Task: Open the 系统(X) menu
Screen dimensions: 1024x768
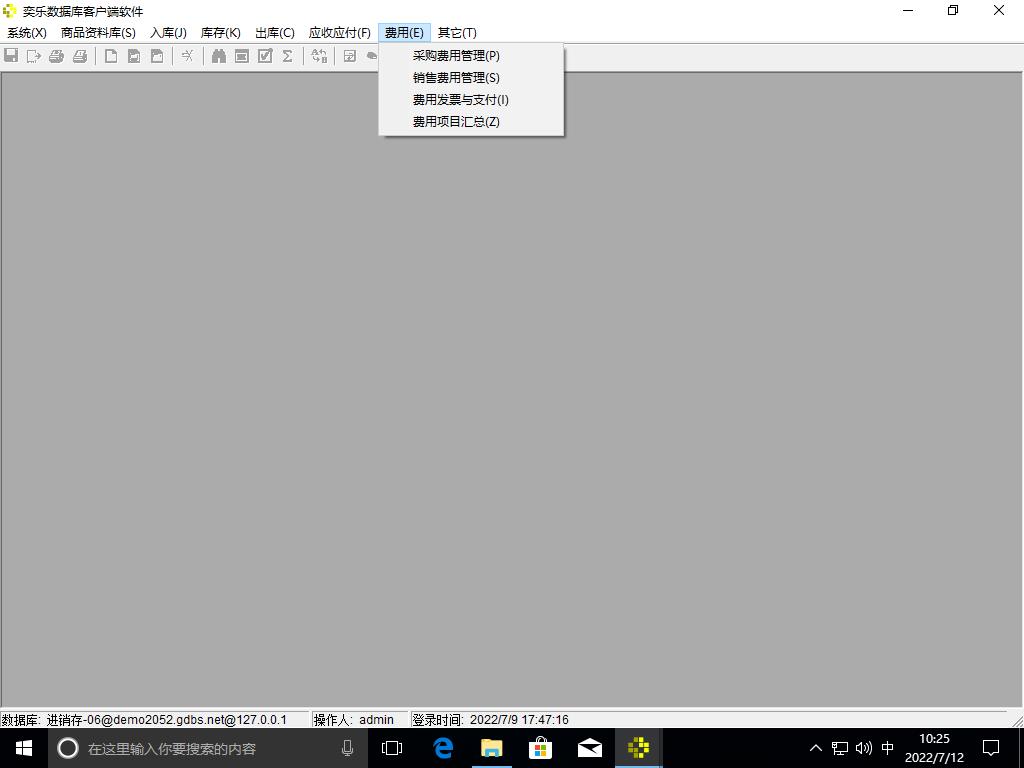Action: (27, 33)
